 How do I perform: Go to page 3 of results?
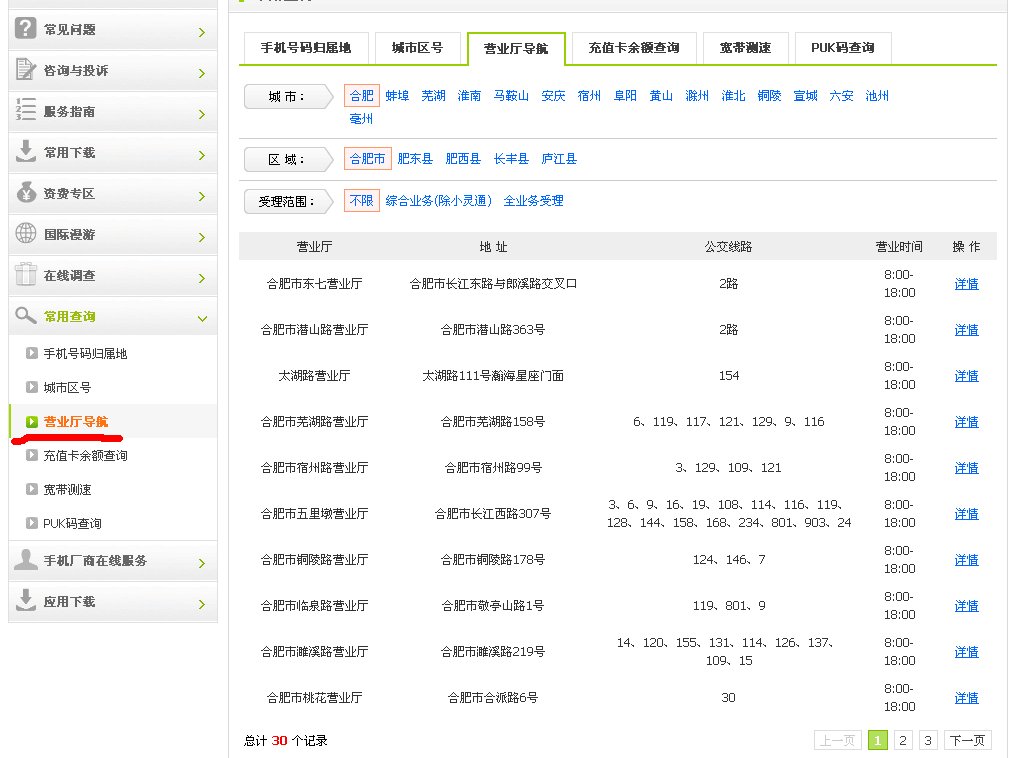pos(928,740)
